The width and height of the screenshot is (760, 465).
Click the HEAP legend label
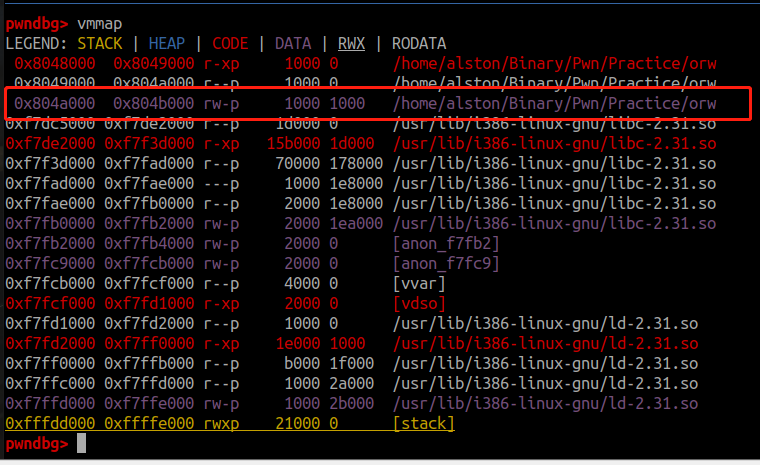(x=167, y=43)
